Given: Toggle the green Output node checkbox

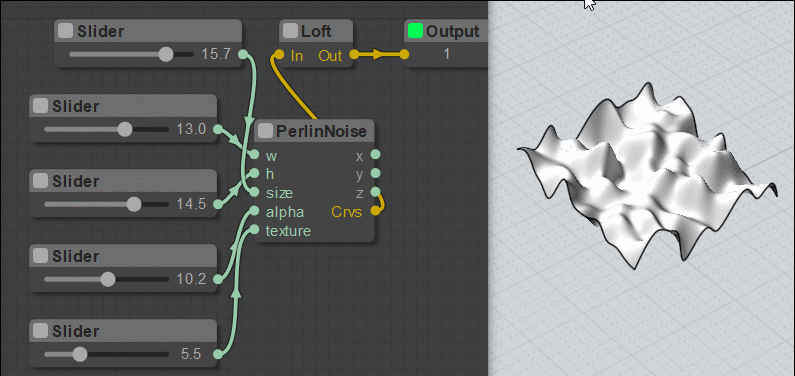Looking at the screenshot, I should (415, 31).
